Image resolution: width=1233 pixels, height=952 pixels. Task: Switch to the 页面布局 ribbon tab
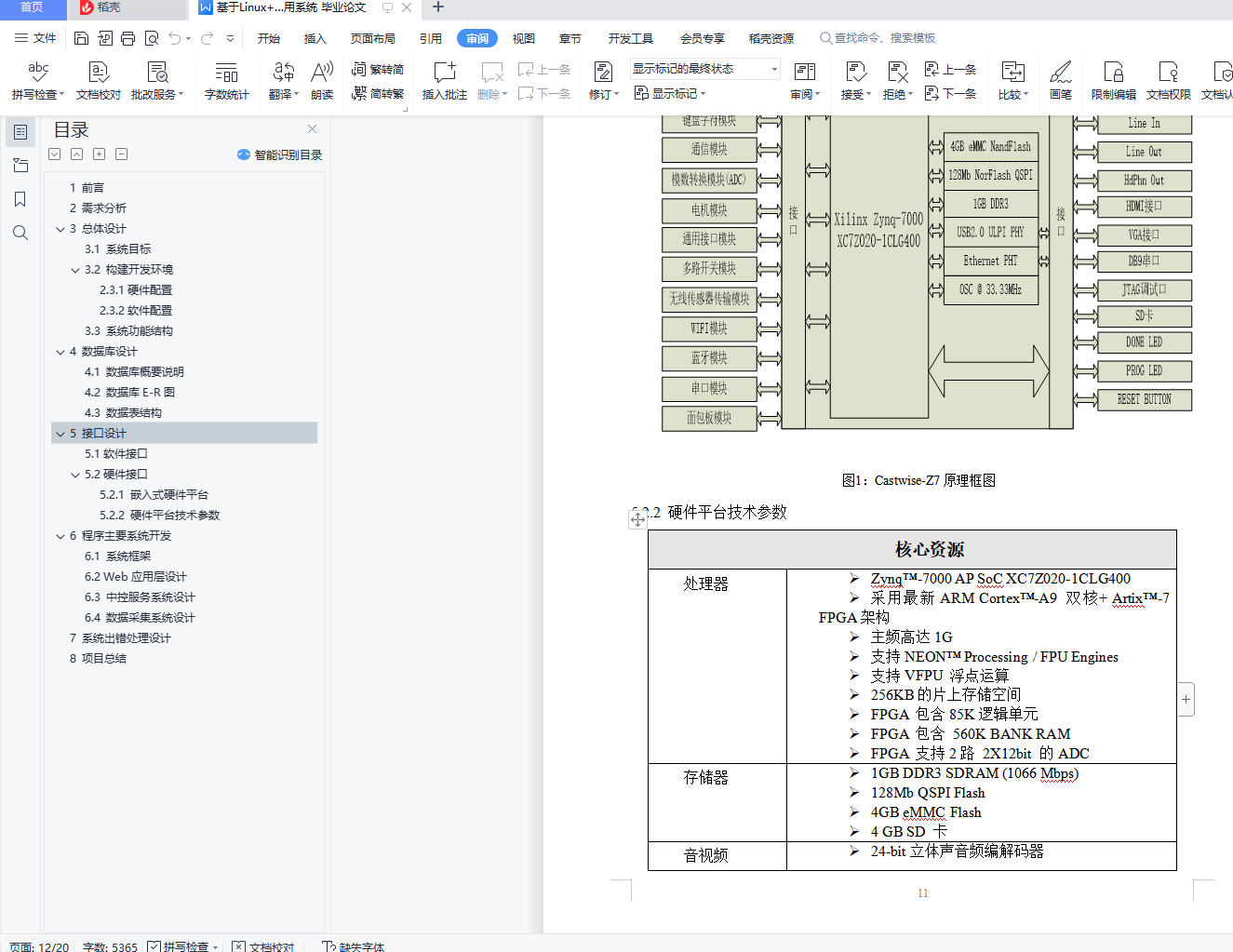tap(373, 38)
